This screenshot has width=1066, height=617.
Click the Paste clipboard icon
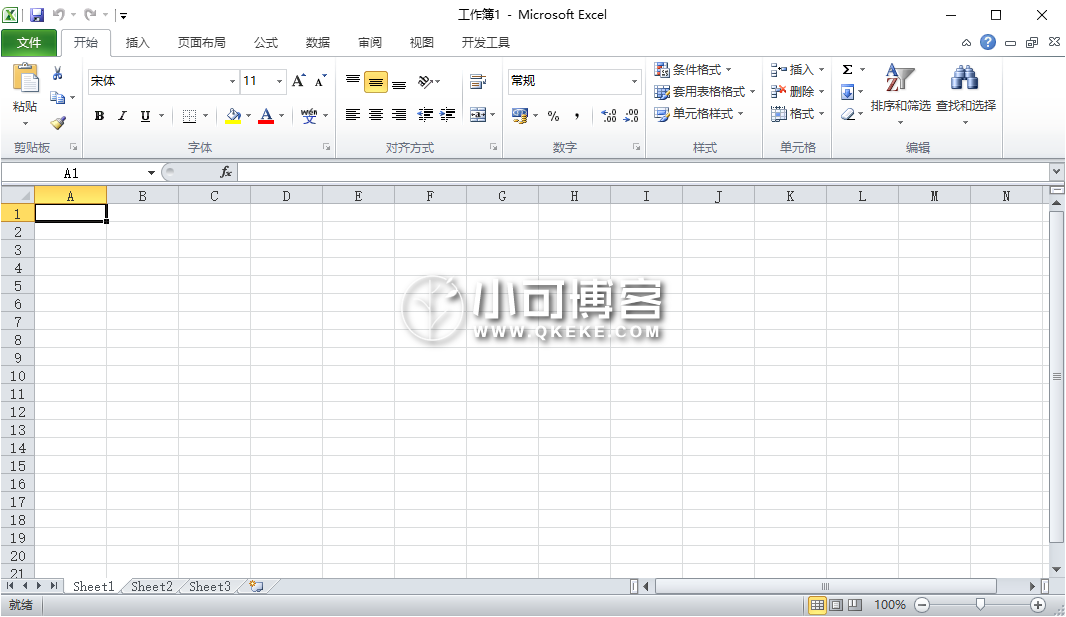pos(26,78)
